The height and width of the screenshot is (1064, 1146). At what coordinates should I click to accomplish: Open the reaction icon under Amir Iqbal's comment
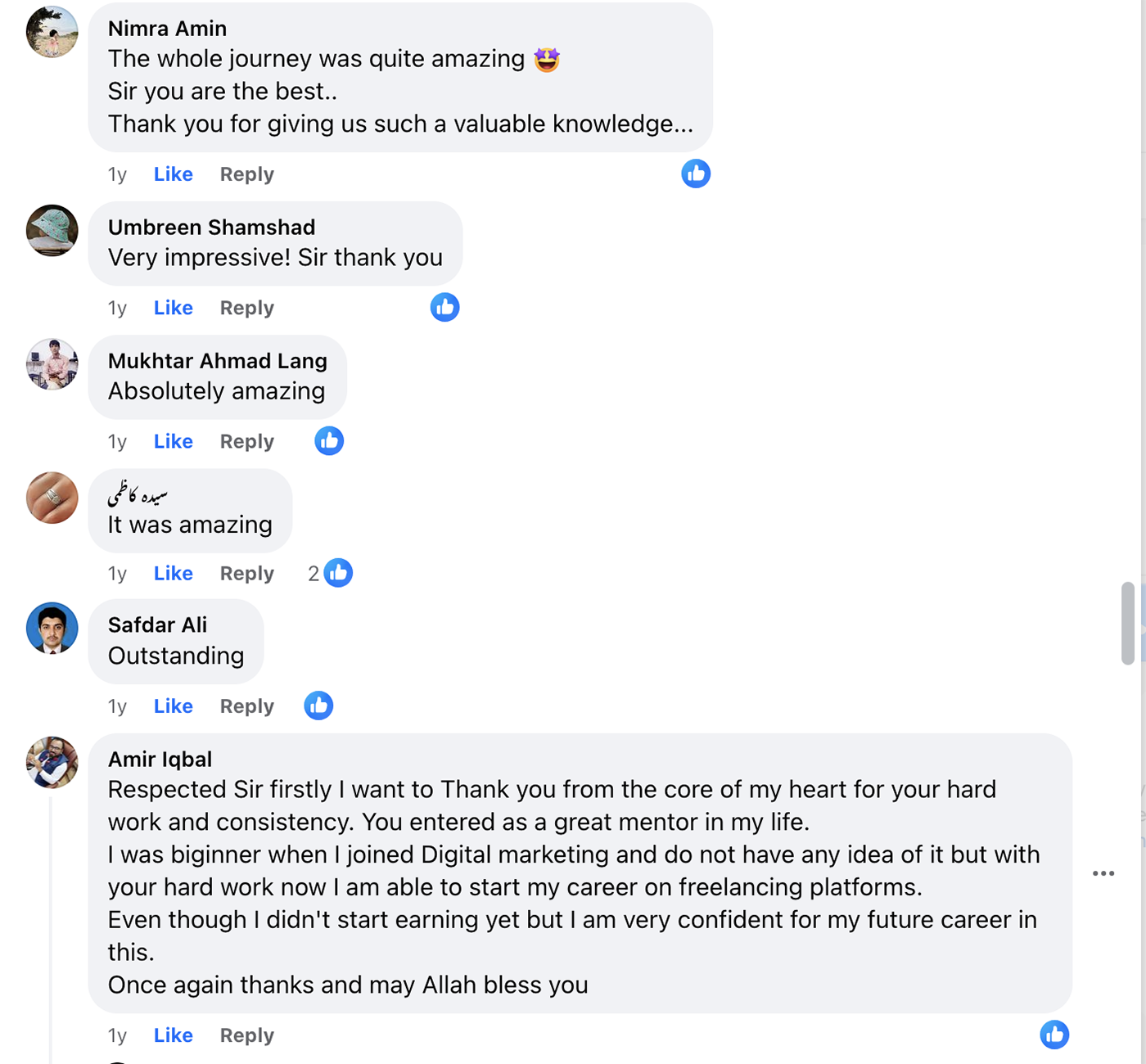[x=1054, y=1035]
